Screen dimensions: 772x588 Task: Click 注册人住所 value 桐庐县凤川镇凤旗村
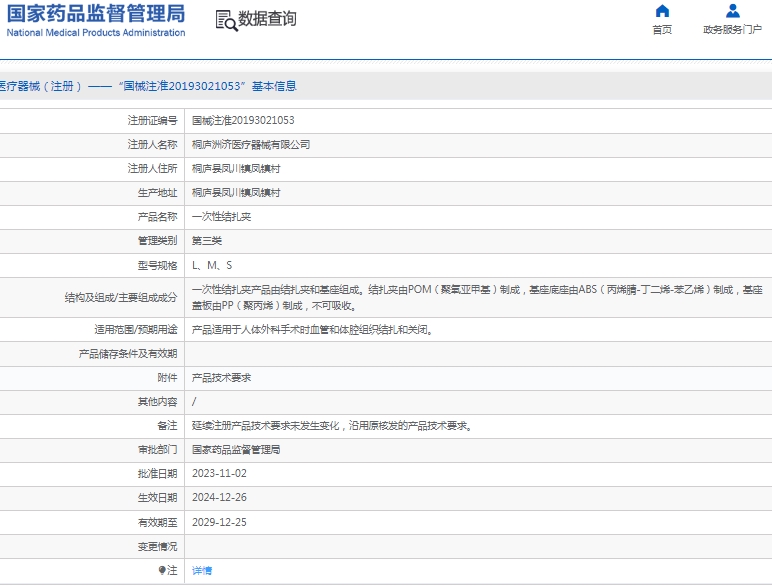pyautogui.click(x=236, y=168)
